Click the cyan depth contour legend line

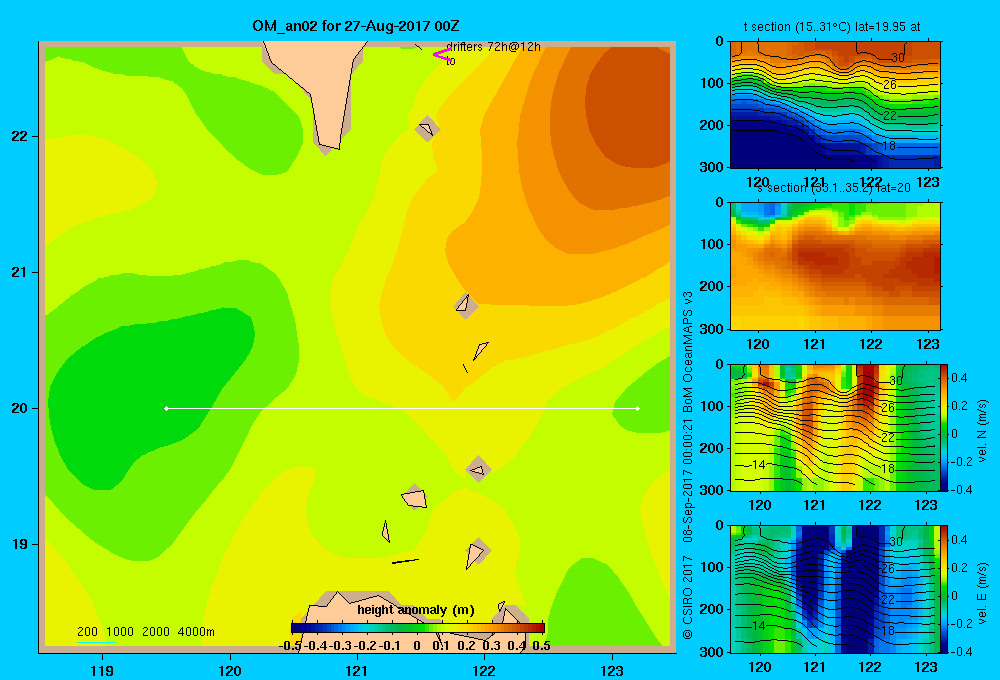[96, 642]
